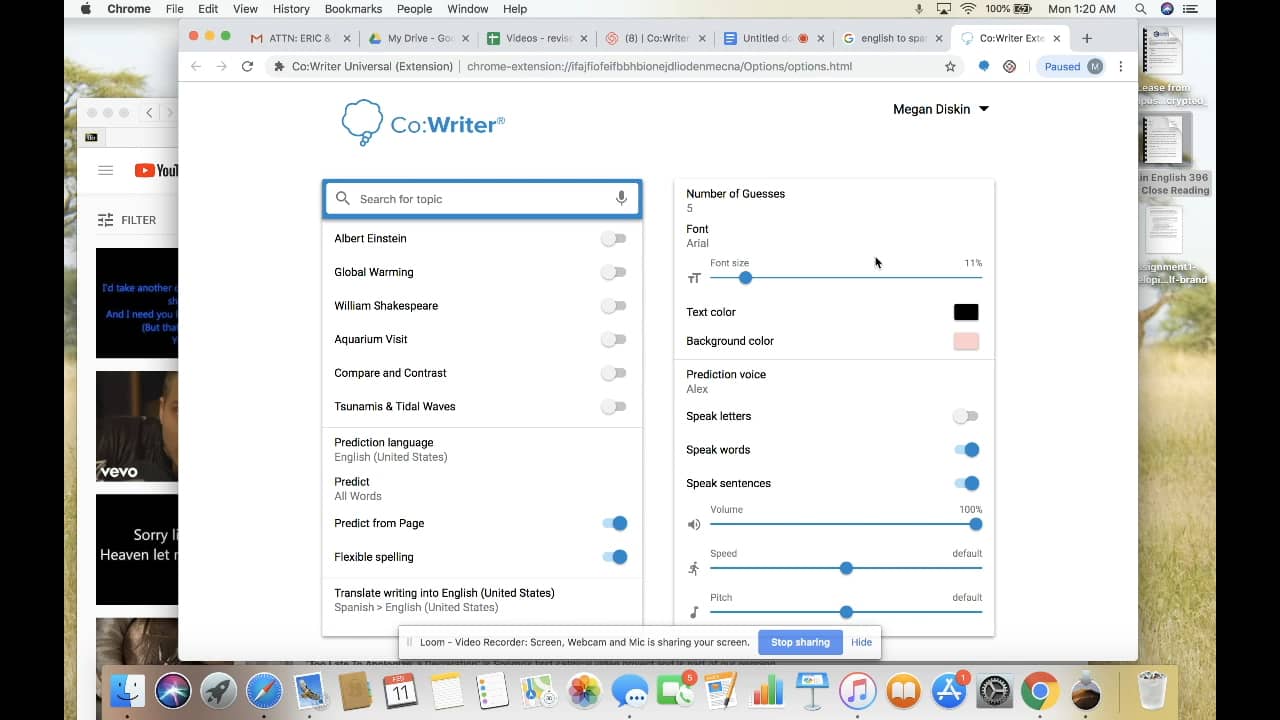Open the Calendar app in the Dock
The height and width of the screenshot is (720, 1280).
pos(401,691)
